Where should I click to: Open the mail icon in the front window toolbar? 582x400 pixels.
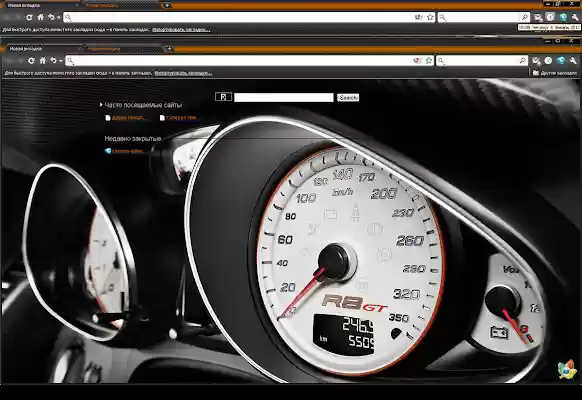pyautogui.click(x=536, y=60)
